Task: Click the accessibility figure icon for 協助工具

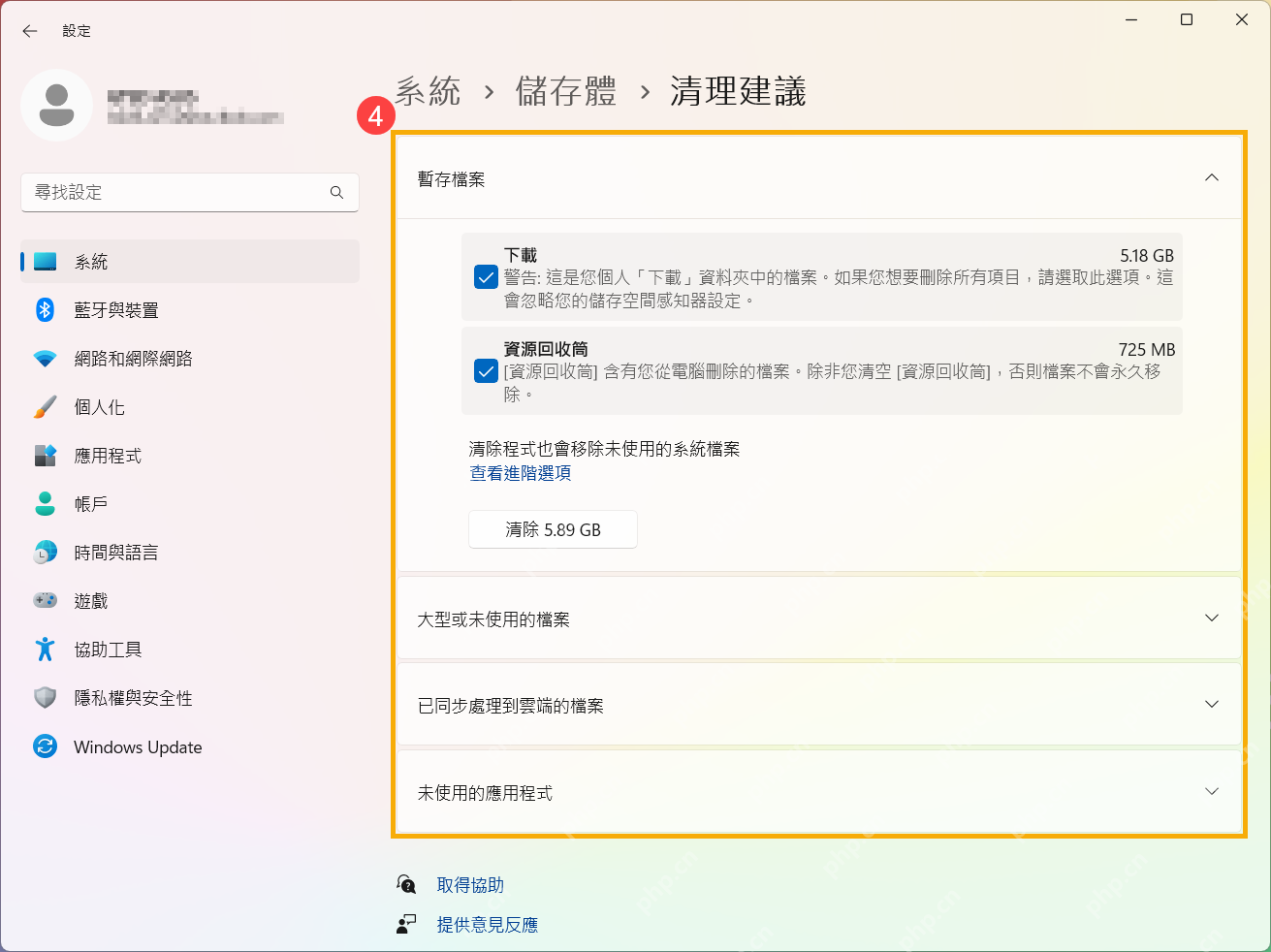Action: (45, 650)
